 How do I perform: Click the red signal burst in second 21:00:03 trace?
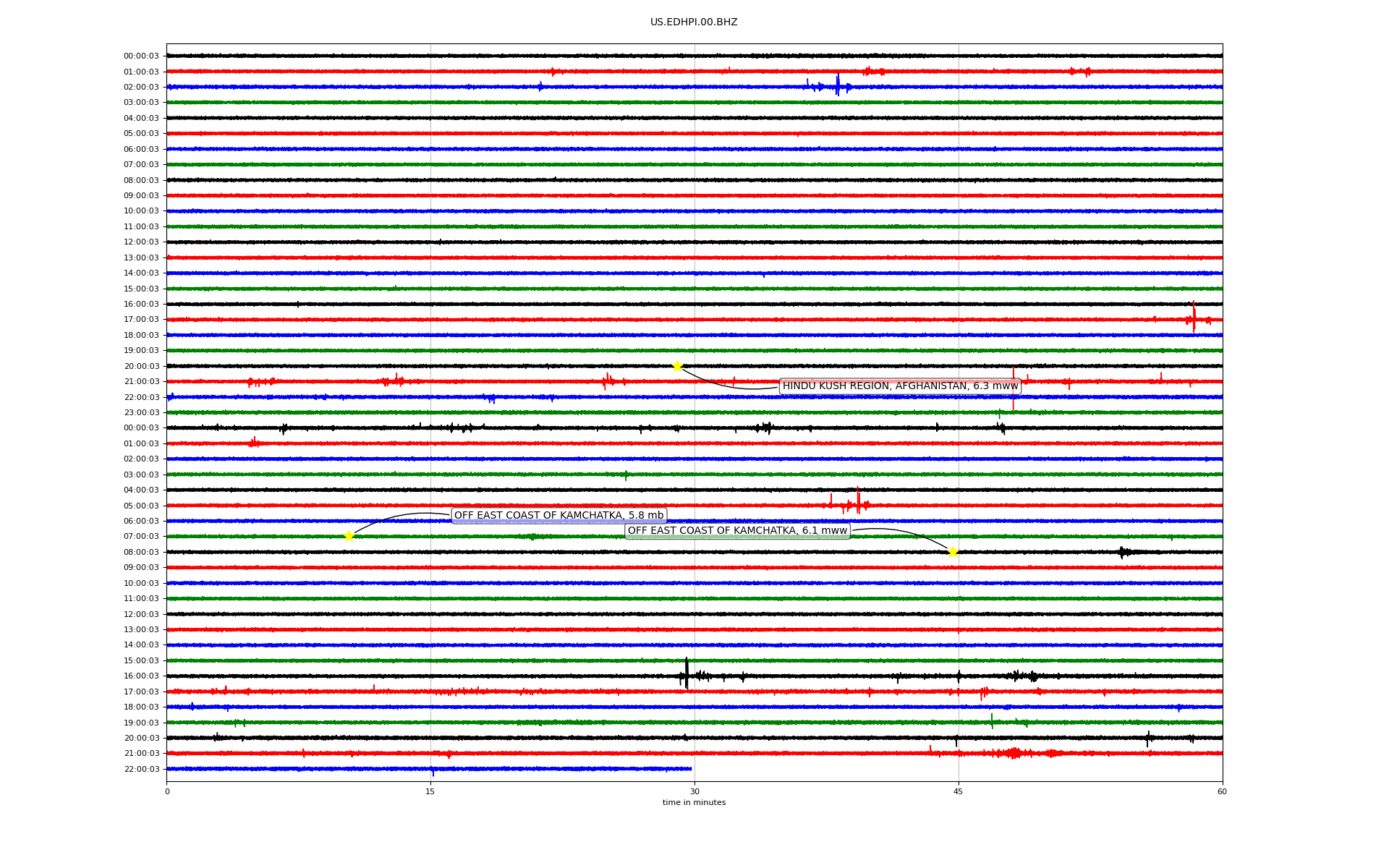pyautogui.click(x=1014, y=753)
